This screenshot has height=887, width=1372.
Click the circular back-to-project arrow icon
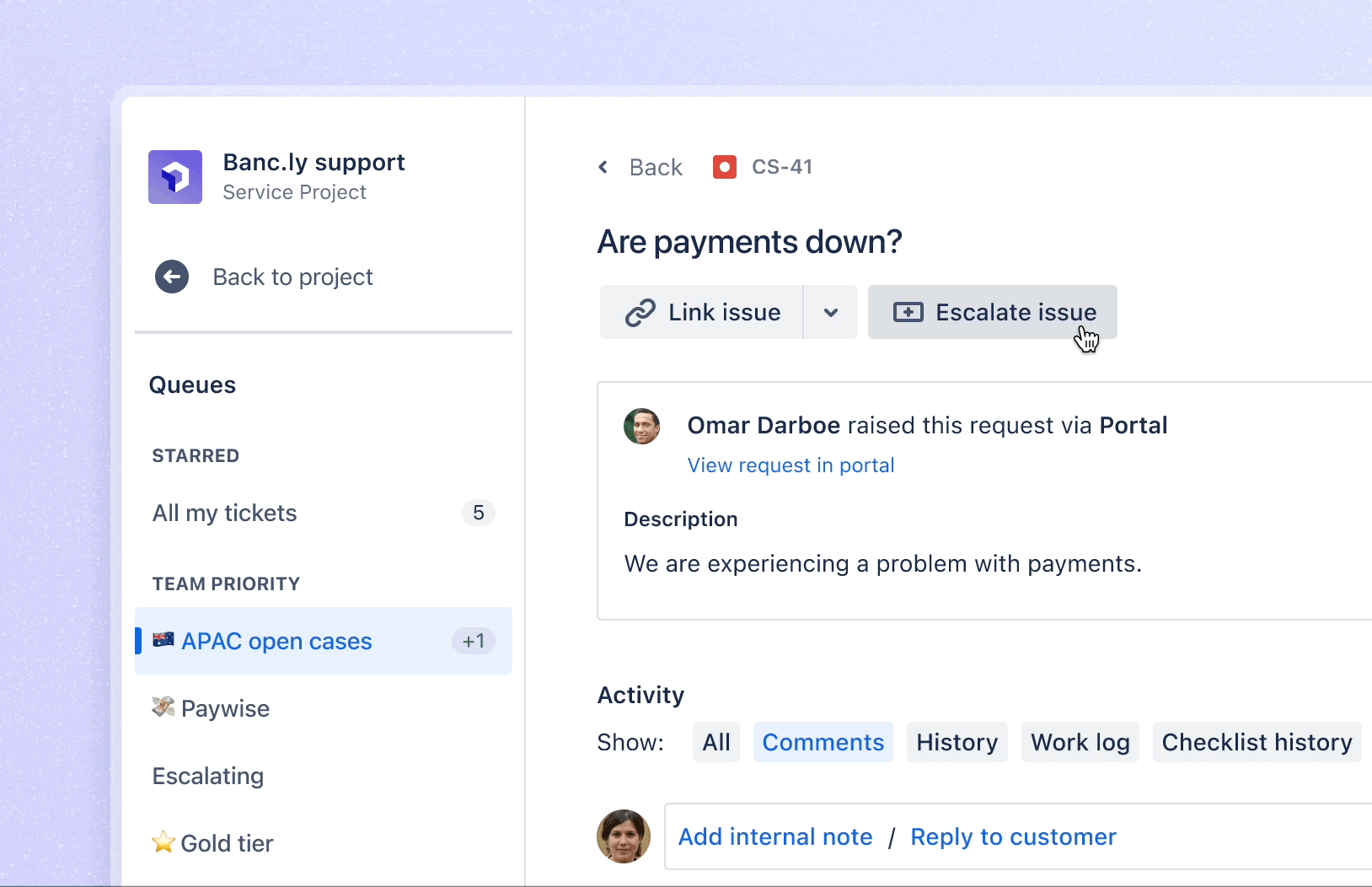172,277
